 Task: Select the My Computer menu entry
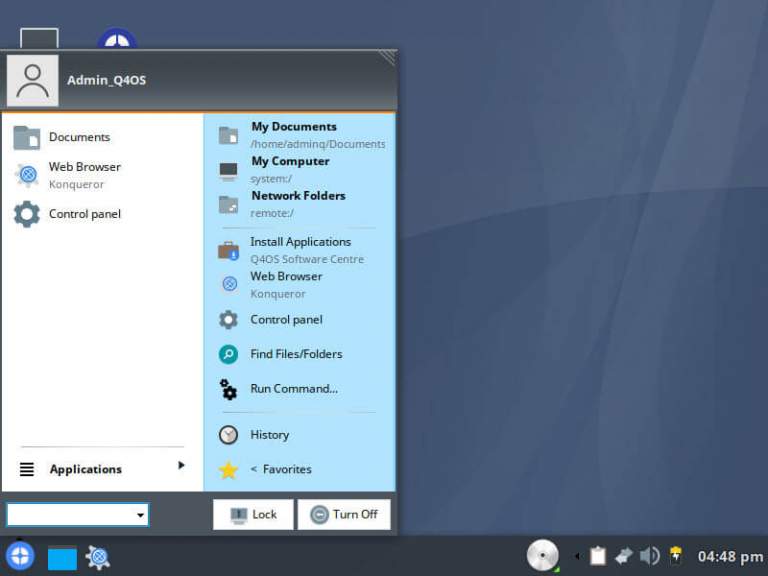pos(299,170)
